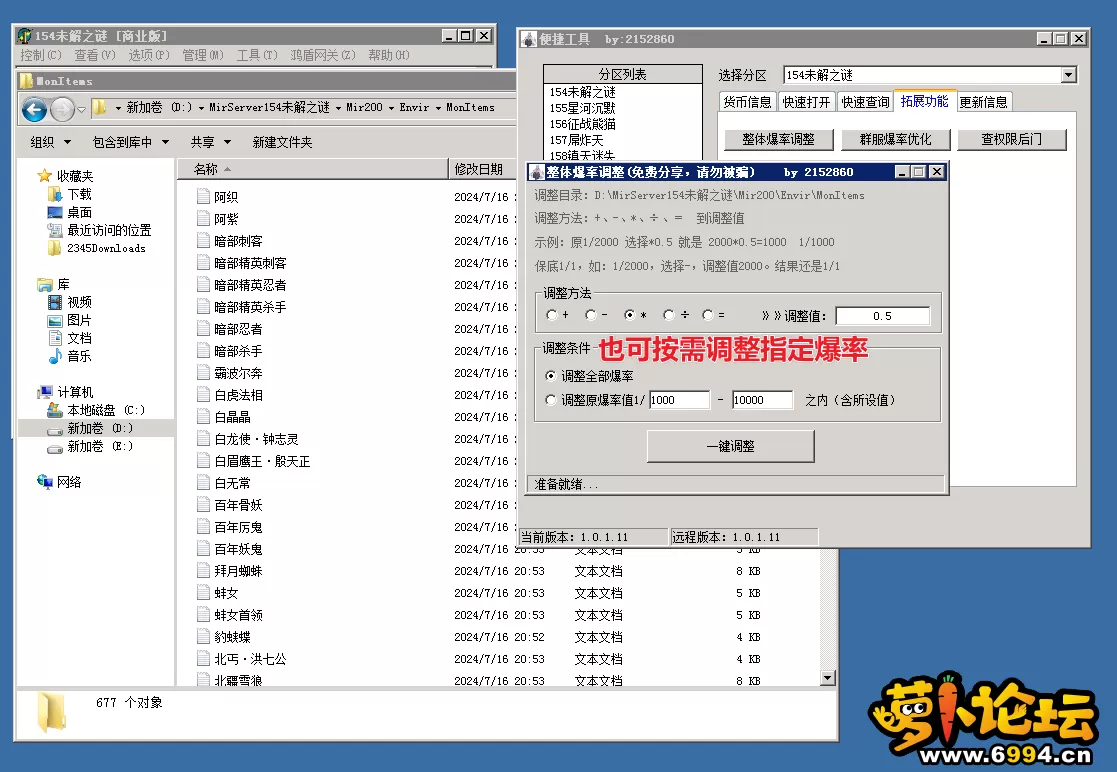The height and width of the screenshot is (772, 1117).
Task: Expand MirServer154未解之谜 breadcrumb arrow
Action: (338, 108)
